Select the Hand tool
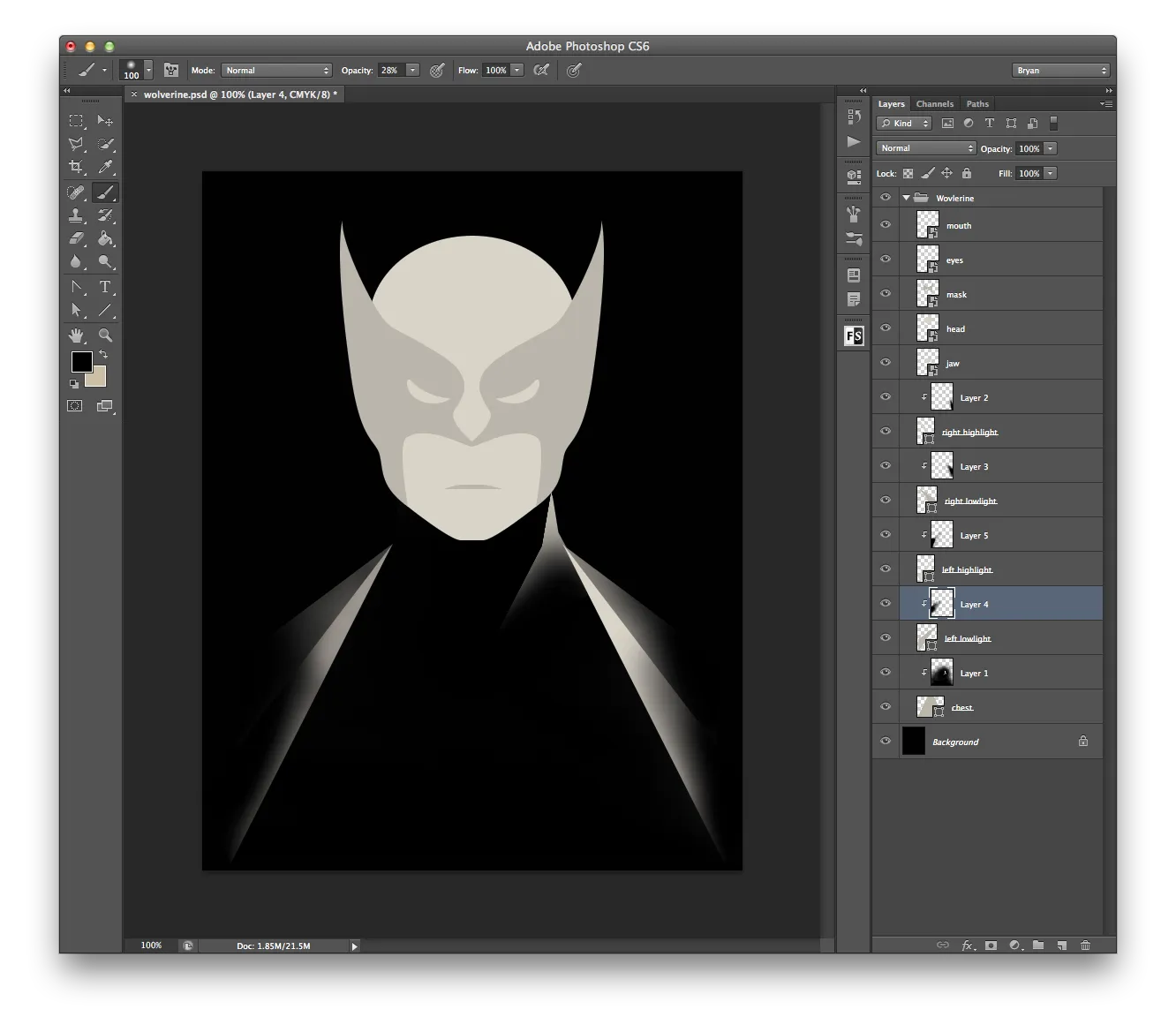1176x1032 pixels. point(77,335)
